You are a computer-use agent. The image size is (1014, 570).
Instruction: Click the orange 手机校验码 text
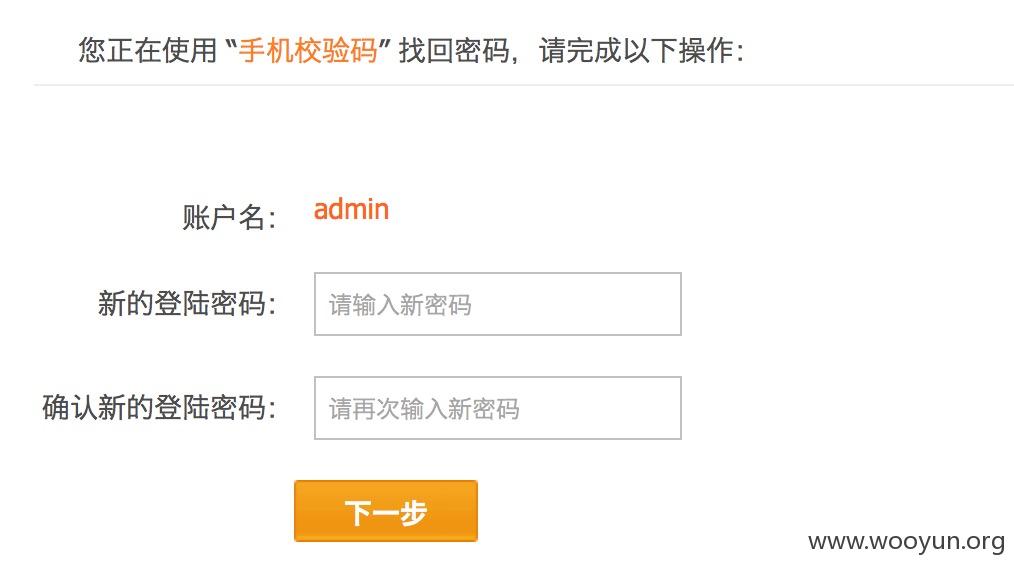point(308,50)
